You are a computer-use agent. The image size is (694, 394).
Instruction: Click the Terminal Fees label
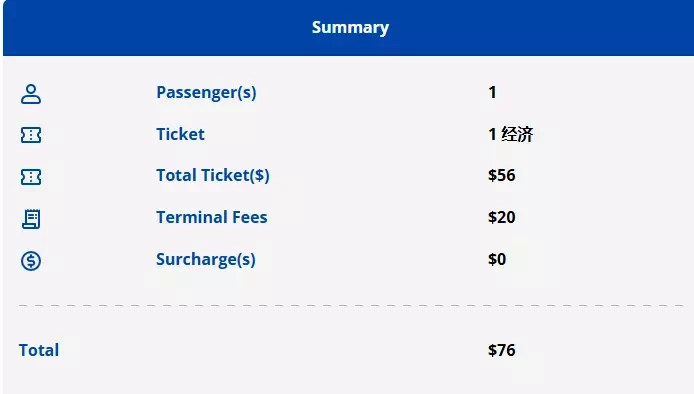(x=212, y=217)
